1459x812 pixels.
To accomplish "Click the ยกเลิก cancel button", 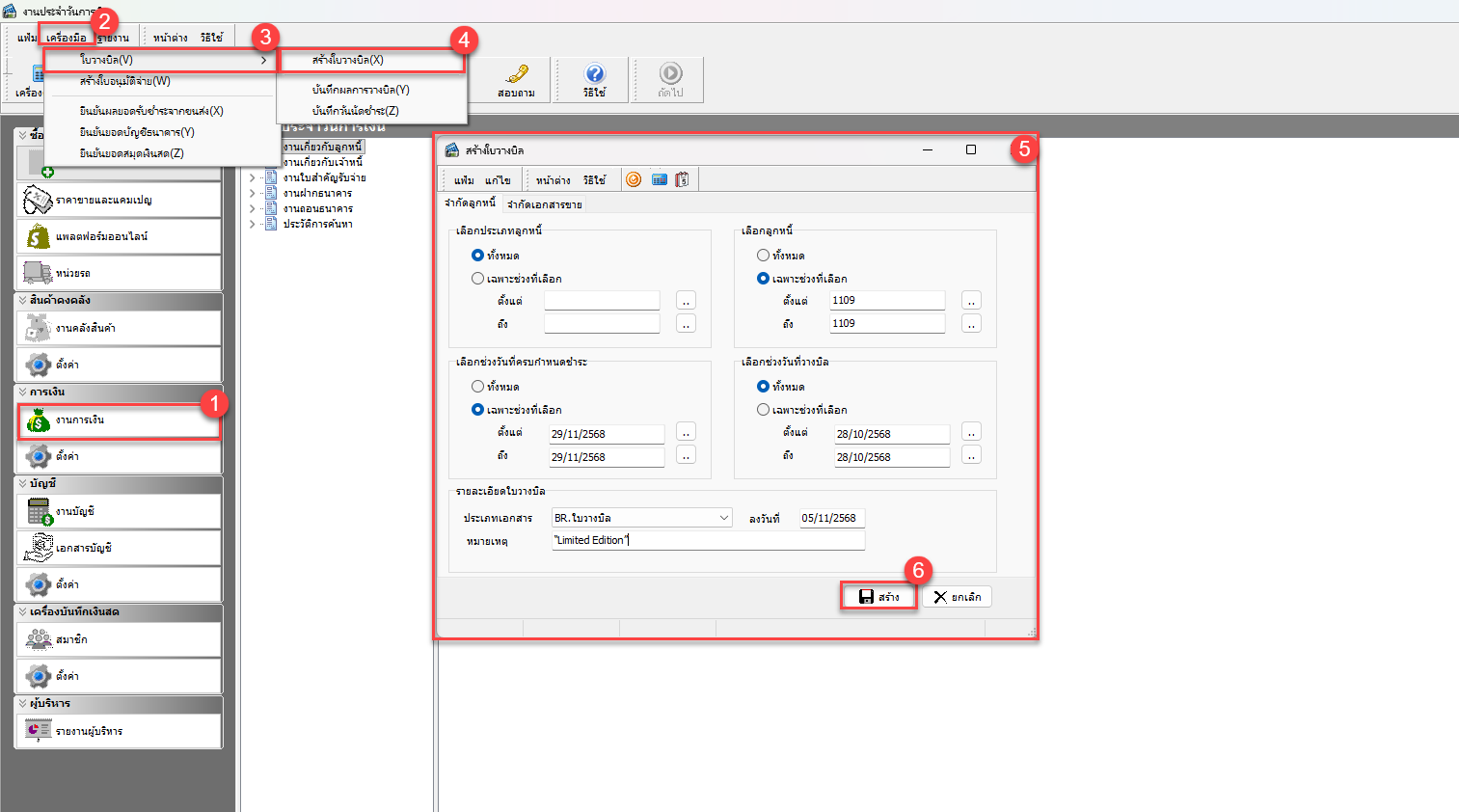I will coord(957,597).
